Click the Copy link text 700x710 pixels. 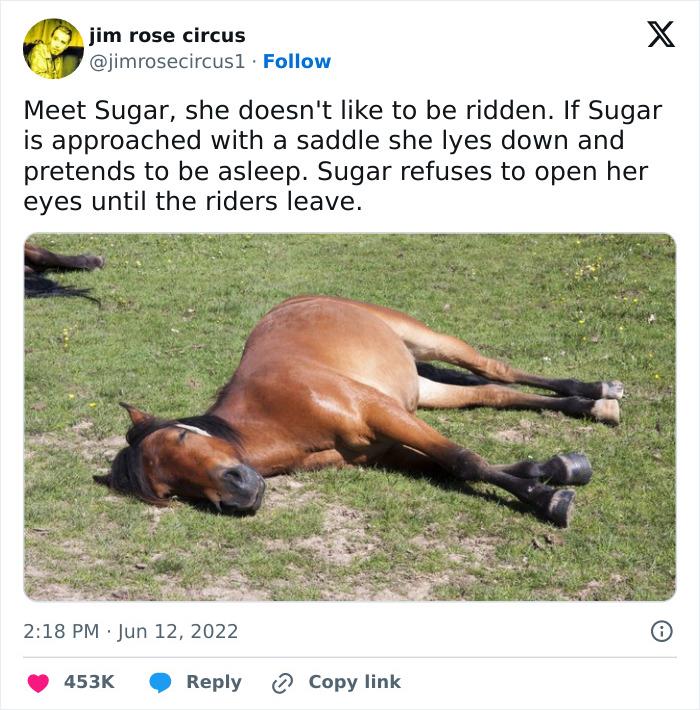354,682
